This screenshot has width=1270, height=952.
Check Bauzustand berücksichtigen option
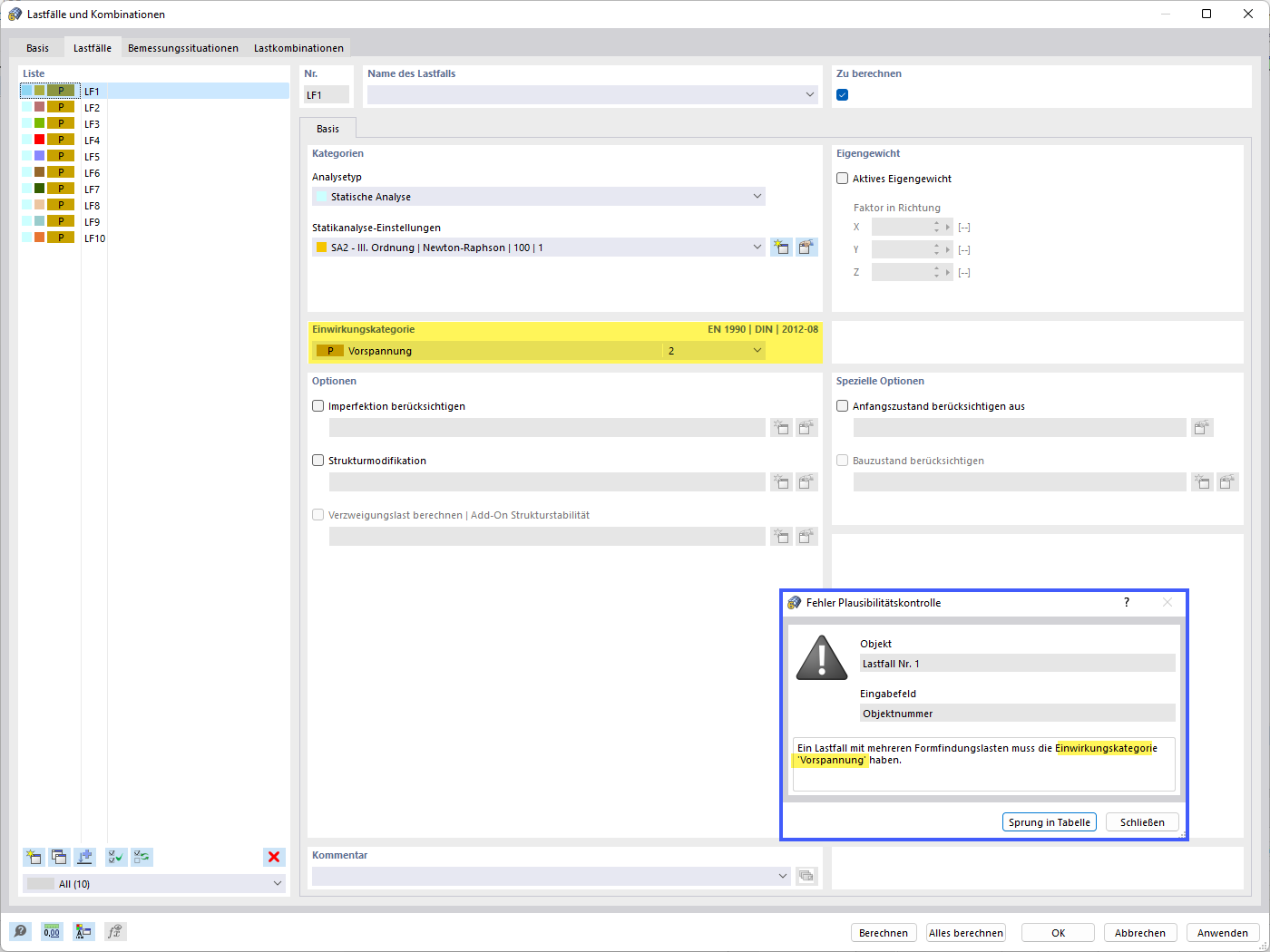coord(842,461)
